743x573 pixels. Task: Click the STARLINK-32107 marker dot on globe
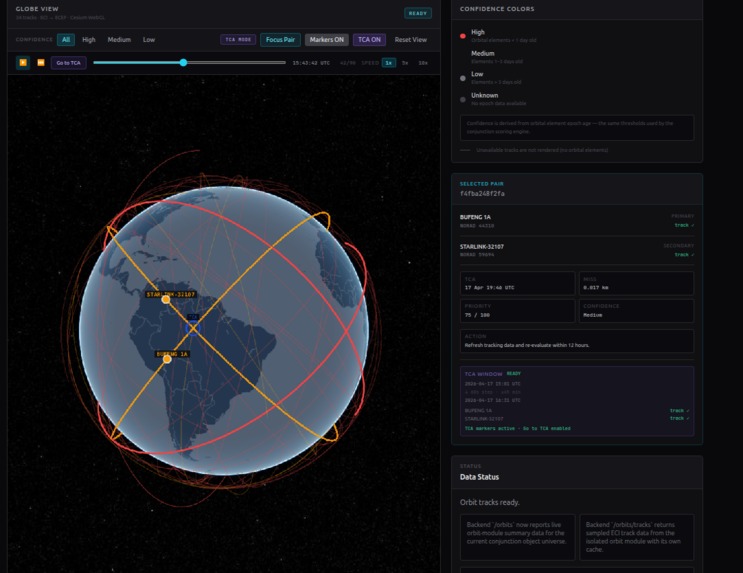(x=166, y=300)
